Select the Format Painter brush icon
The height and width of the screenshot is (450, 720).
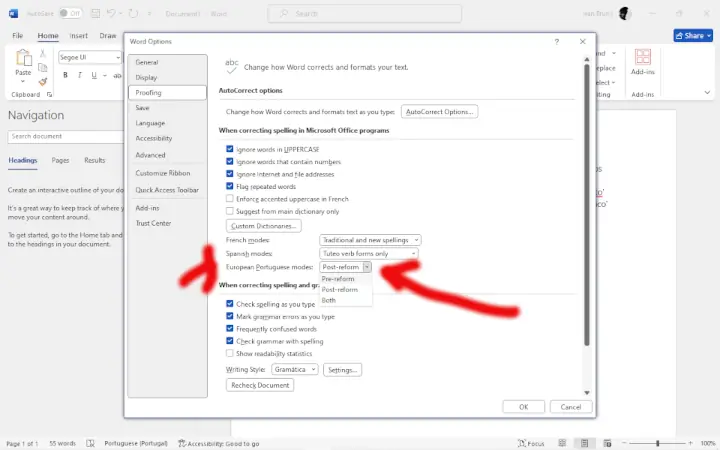(43, 82)
